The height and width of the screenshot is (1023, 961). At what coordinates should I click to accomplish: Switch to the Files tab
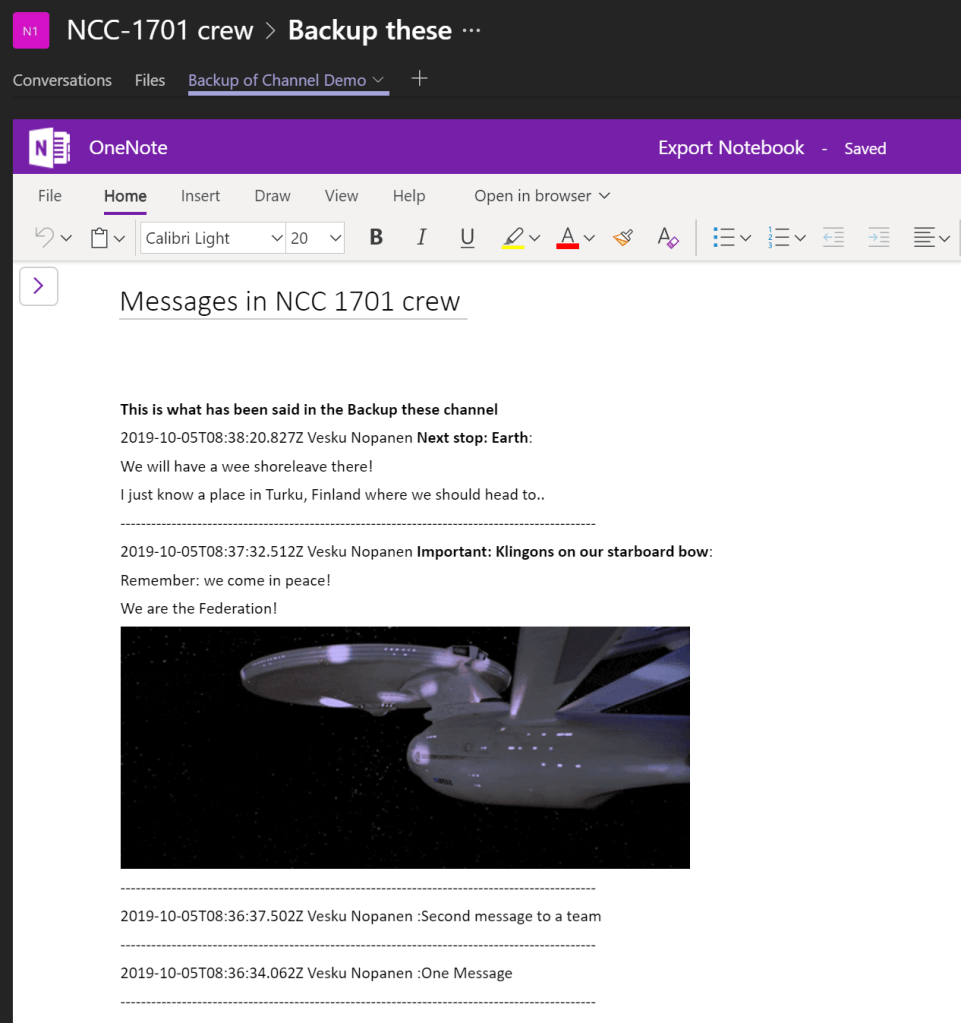point(150,80)
